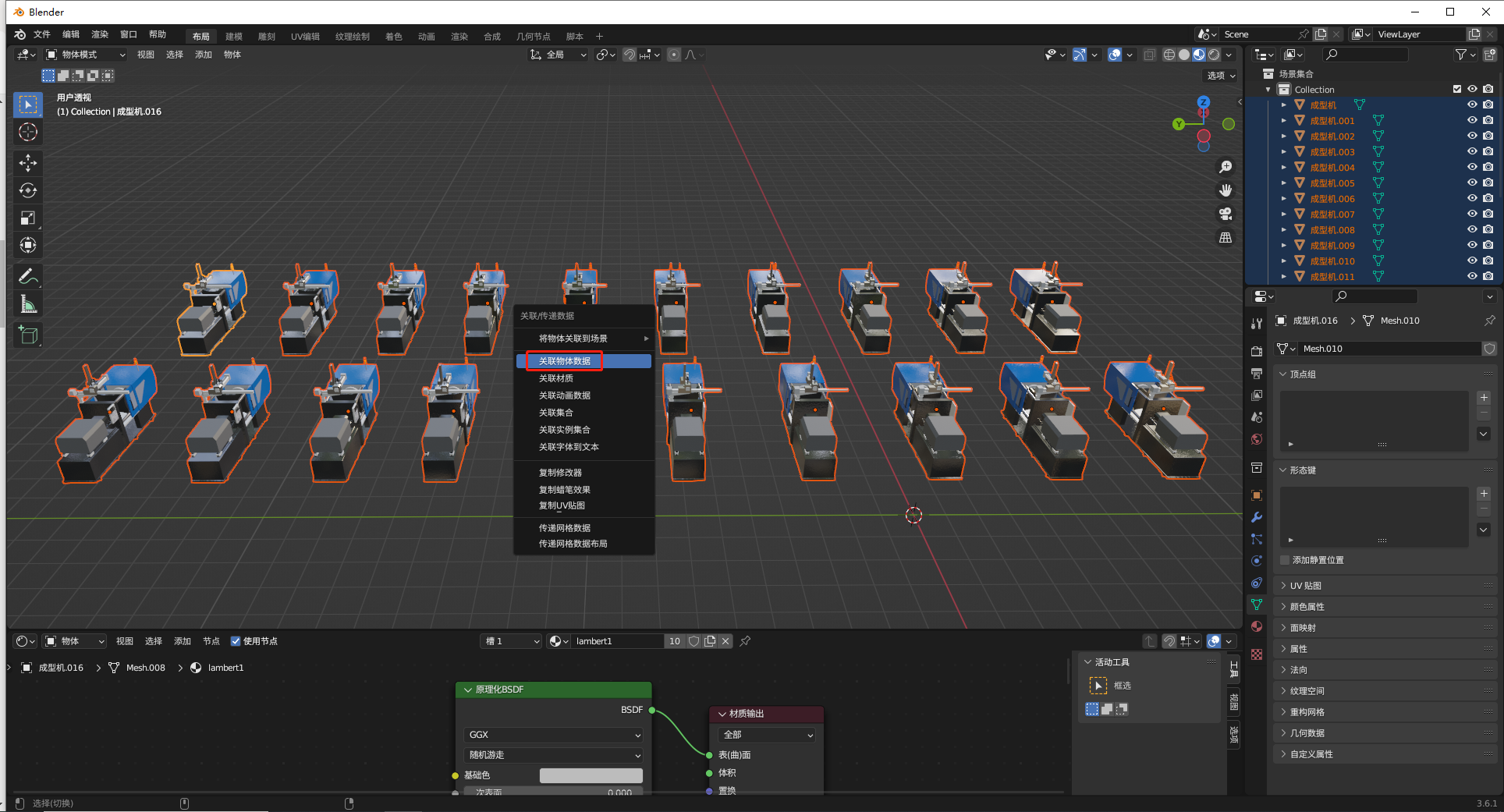Uncheck the 使用节点 checkbox

(236, 641)
